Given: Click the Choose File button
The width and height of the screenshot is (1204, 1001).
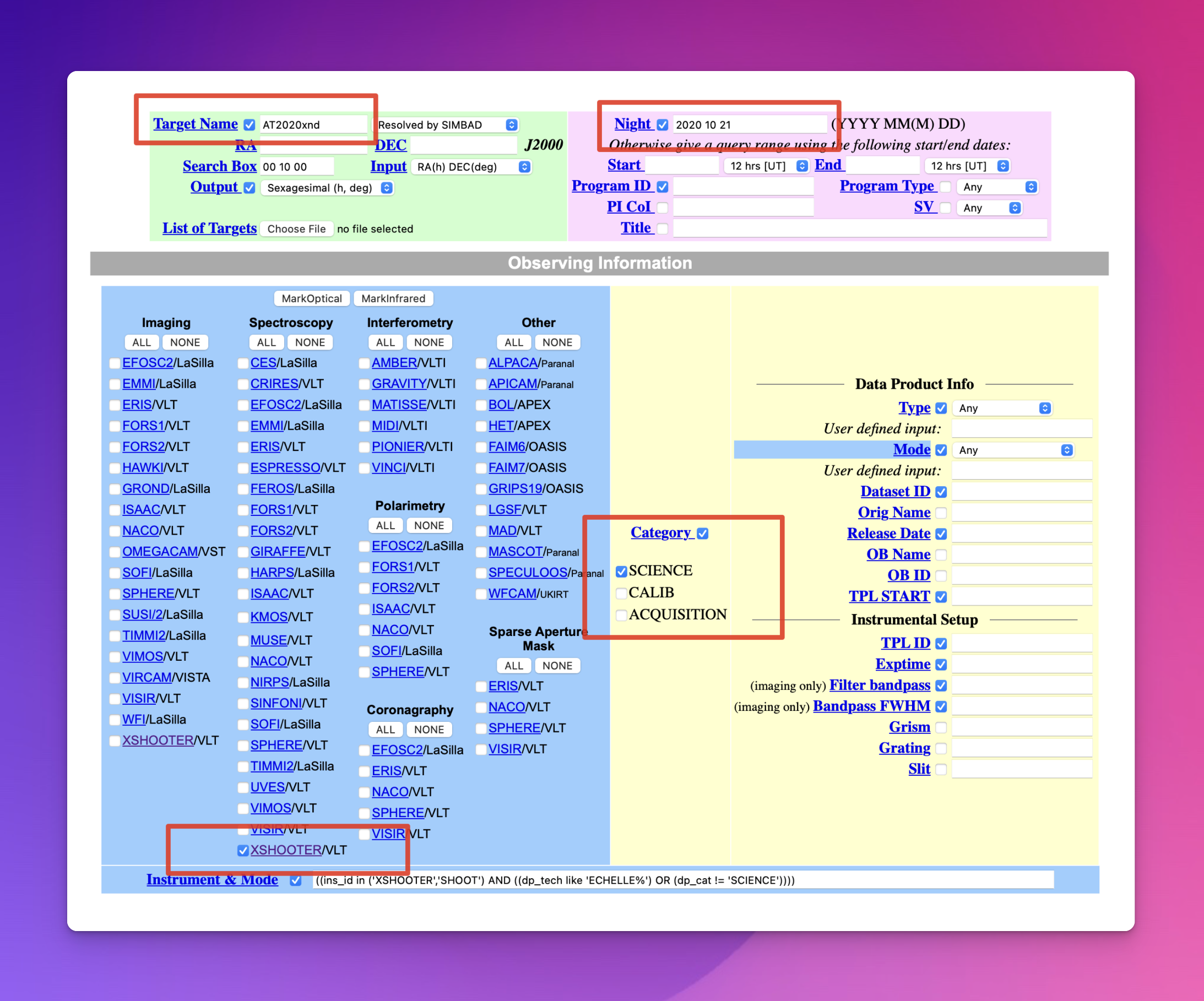Looking at the screenshot, I should pyautogui.click(x=296, y=229).
